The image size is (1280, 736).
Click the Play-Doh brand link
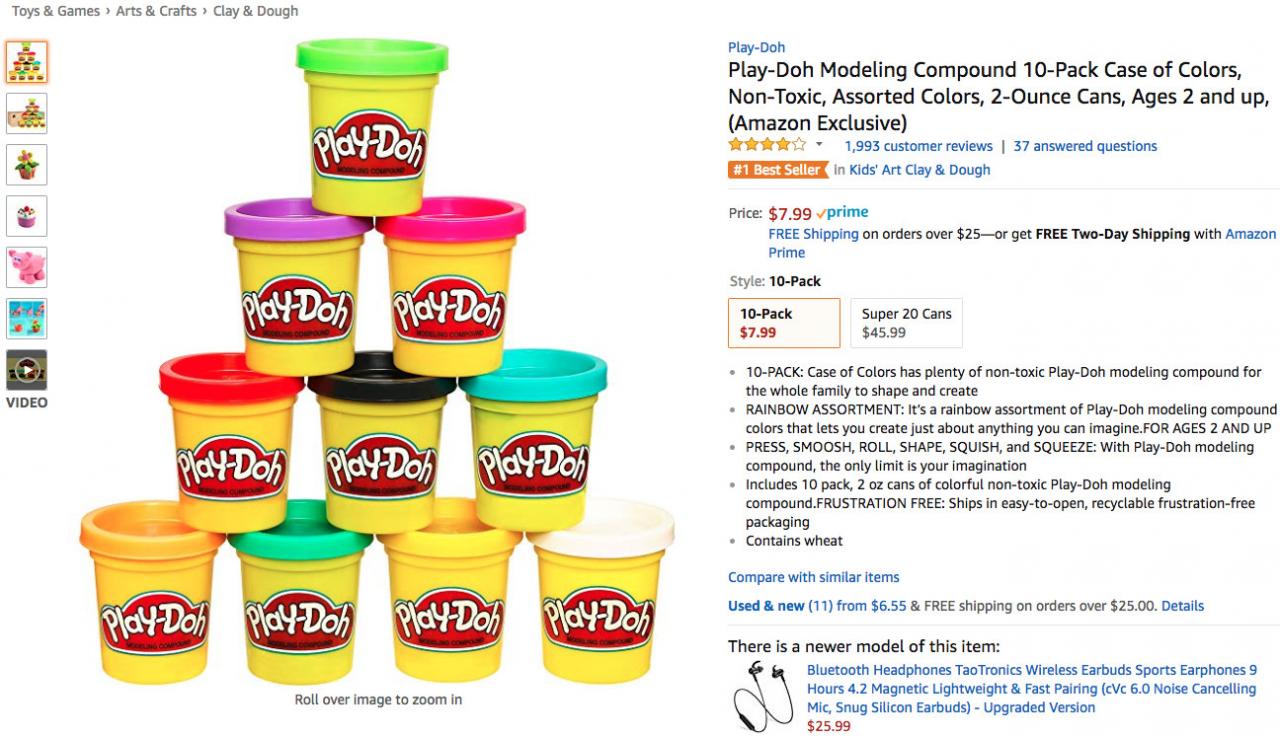[756, 47]
